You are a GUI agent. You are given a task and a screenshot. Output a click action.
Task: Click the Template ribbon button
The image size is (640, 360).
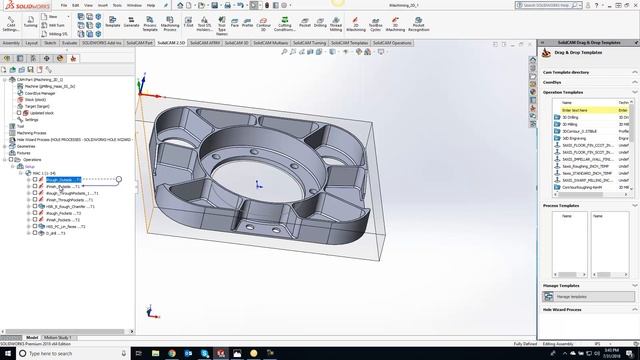tap(113, 22)
